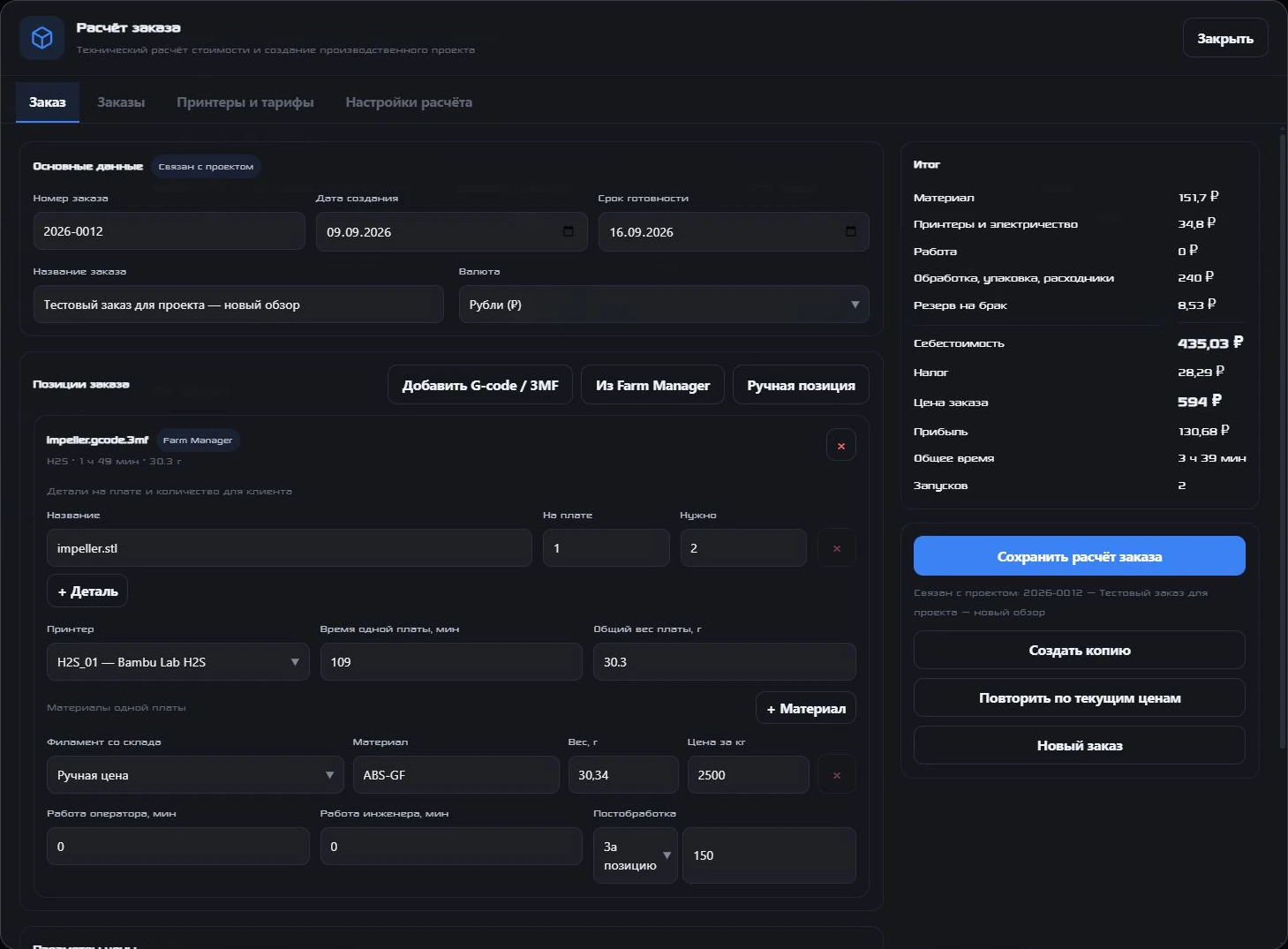This screenshot has width=1288, height=949.
Task: Click the plate time field showing 109
Action: pyautogui.click(x=451, y=662)
